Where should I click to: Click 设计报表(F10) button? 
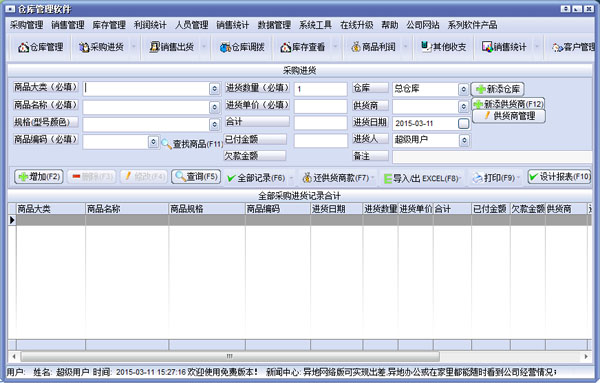pyautogui.click(x=559, y=177)
